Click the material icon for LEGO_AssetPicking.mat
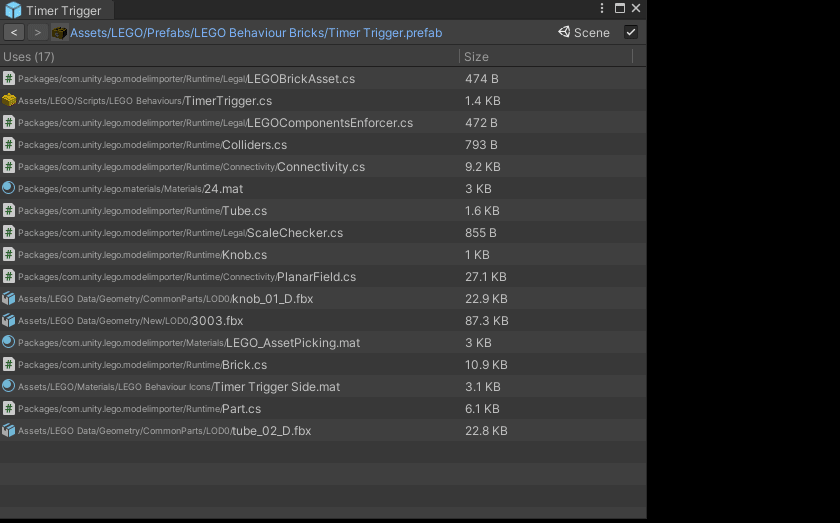Image resolution: width=840 pixels, height=523 pixels. 9,343
